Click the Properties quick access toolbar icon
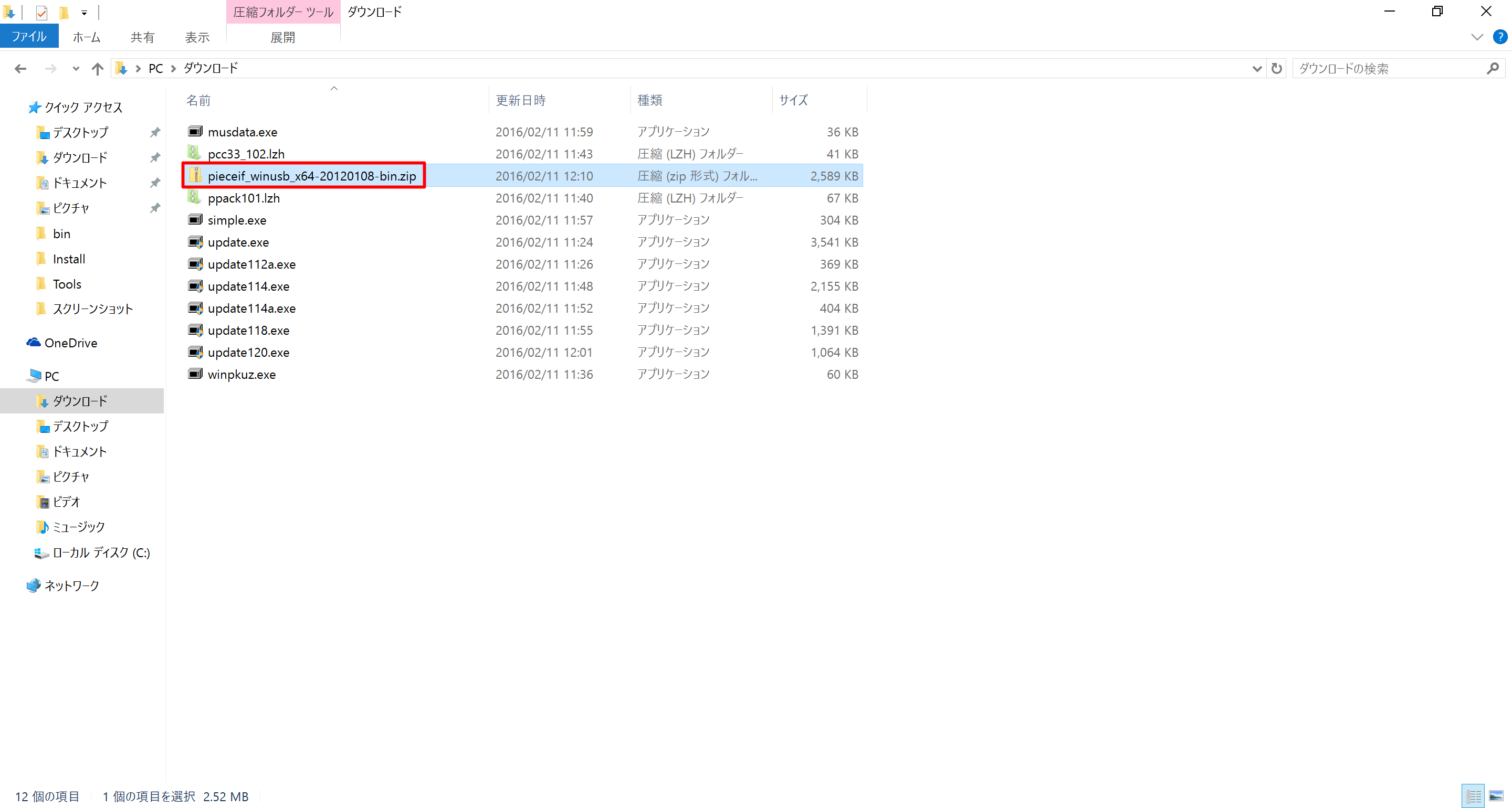The width and height of the screenshot is (1512, 808). [41, 12]
